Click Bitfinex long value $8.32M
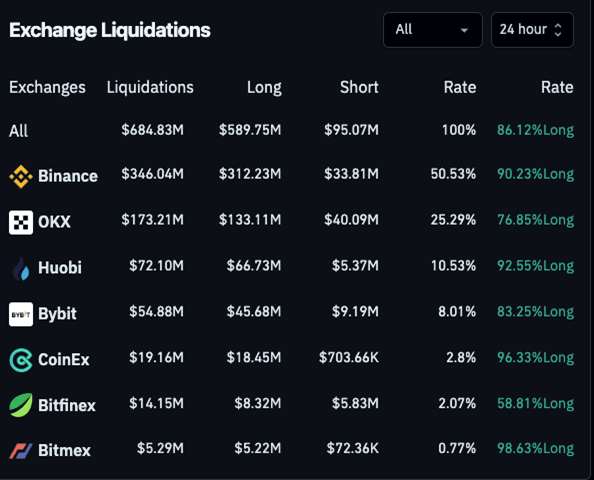This screenshot has height=480, width=594. pyautogui.click(x=258, y=403)
